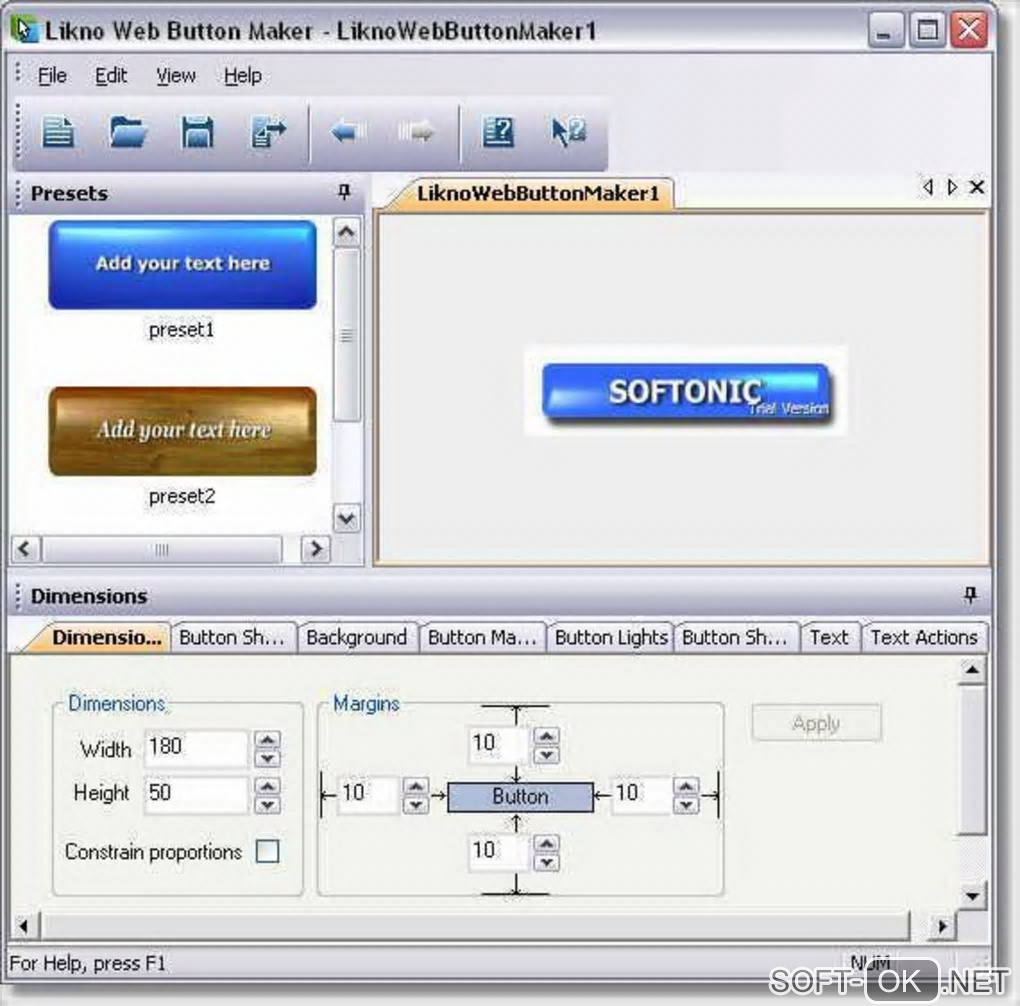This screenshot has width=1020, height=1006.
Task: Click Presets horizontal scroll right arrow
Action: (316, 549)
